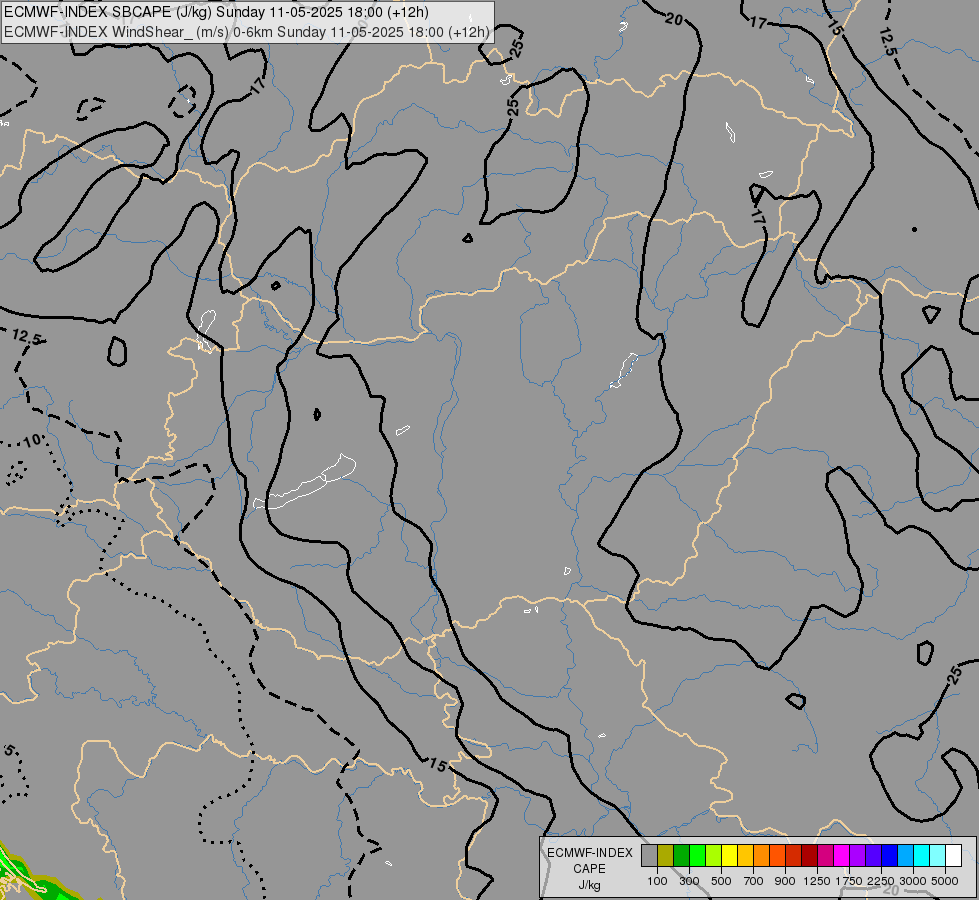This screenshot has width=979, height=900.
Task: Click the cyan swatch after 3000
Action: [922, 856]
